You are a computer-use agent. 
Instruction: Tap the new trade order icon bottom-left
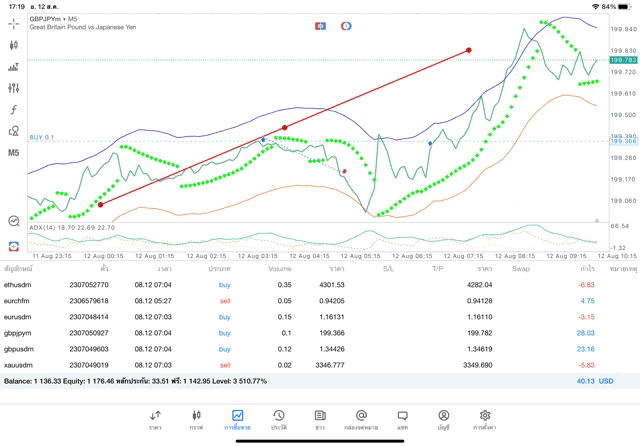[14, 245]
